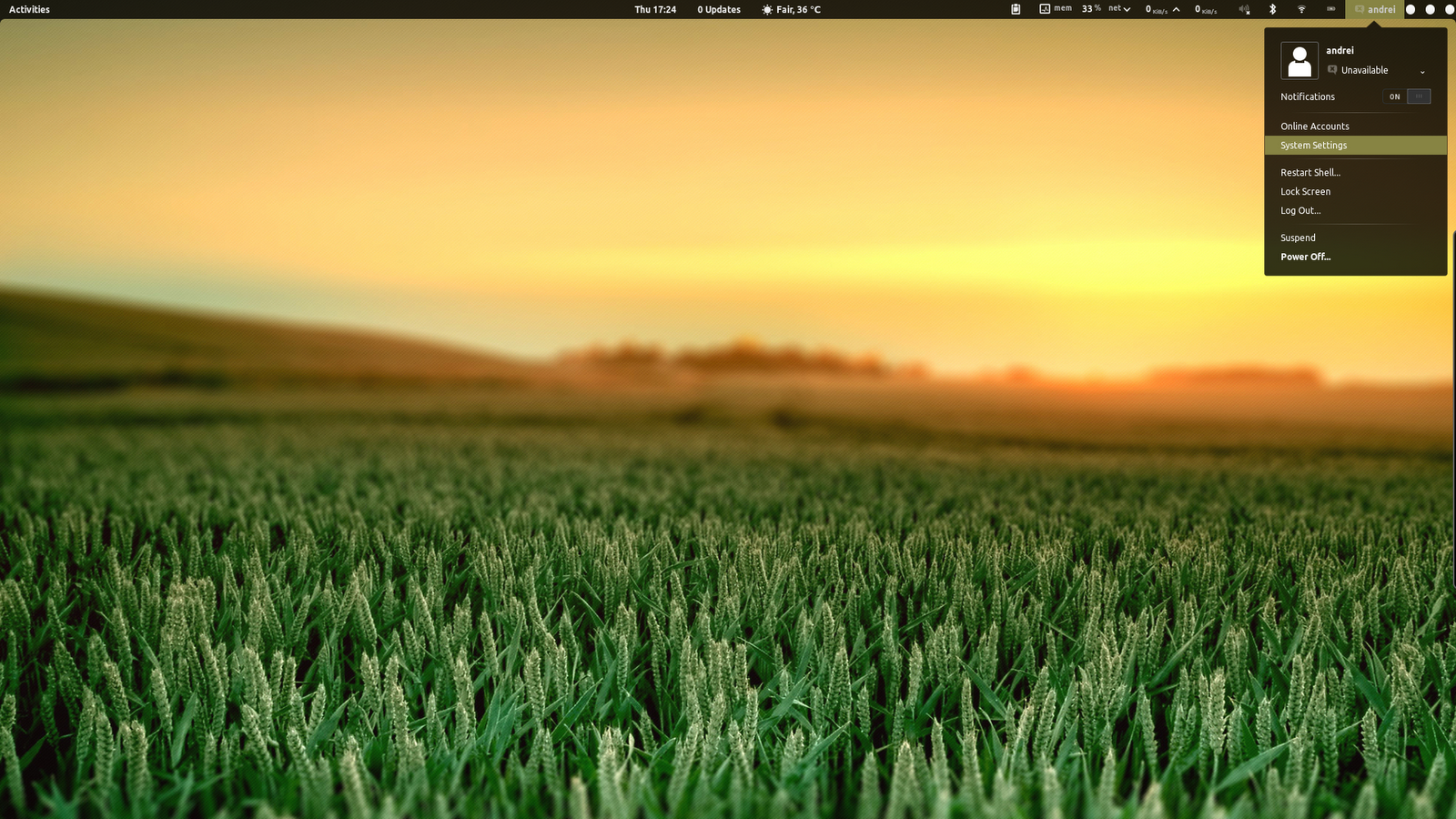Select System Settings from the user menu
1456x819 pixels.
(1313, 145)
